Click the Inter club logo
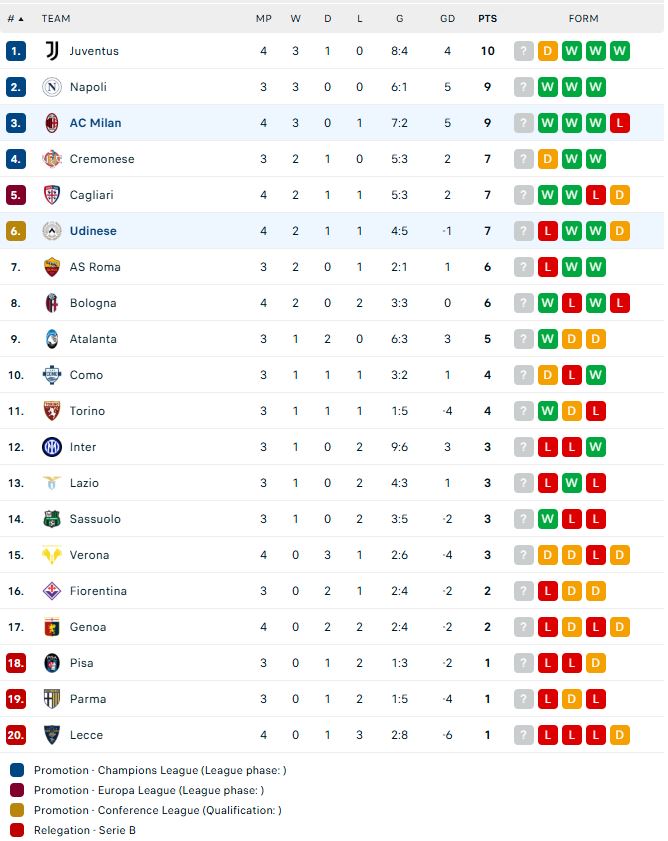This screenshot has height=841, width=668. click(x=52, y=447)
